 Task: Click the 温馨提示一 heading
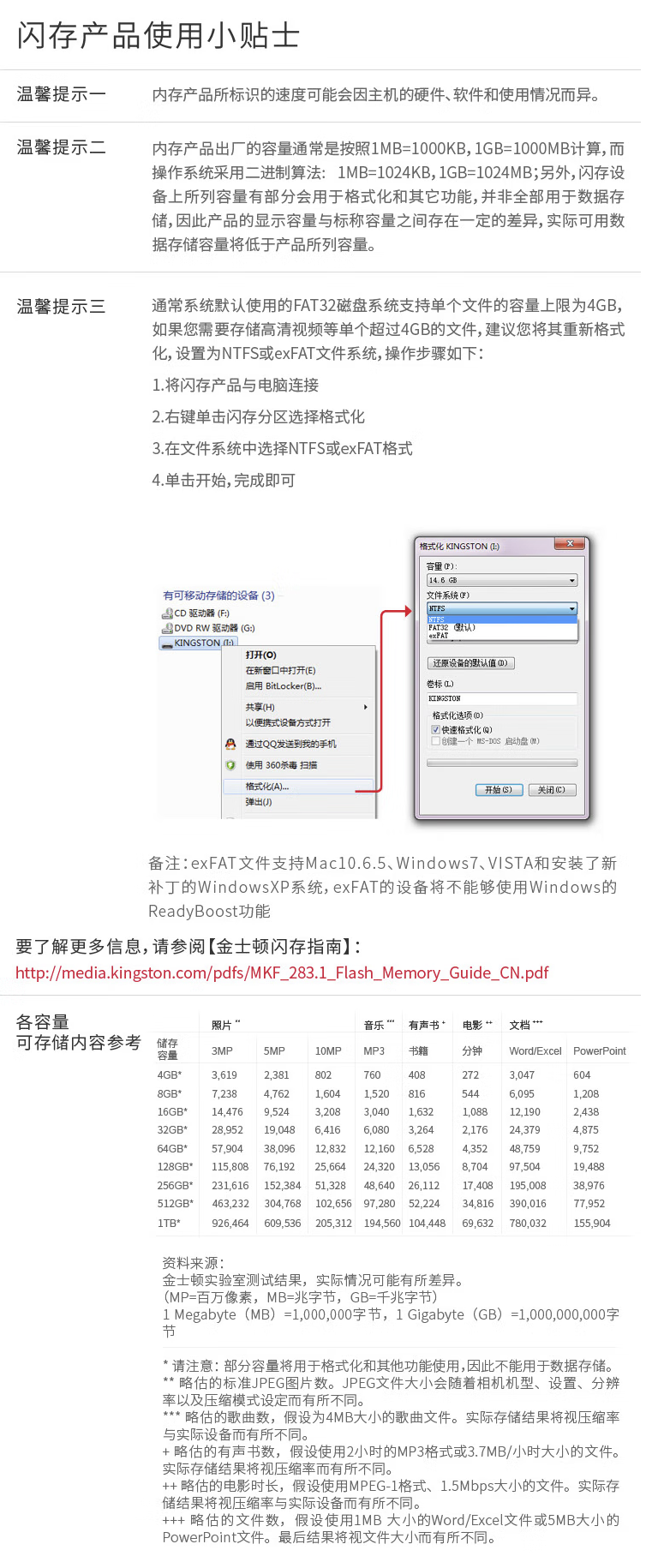(62, 94)
